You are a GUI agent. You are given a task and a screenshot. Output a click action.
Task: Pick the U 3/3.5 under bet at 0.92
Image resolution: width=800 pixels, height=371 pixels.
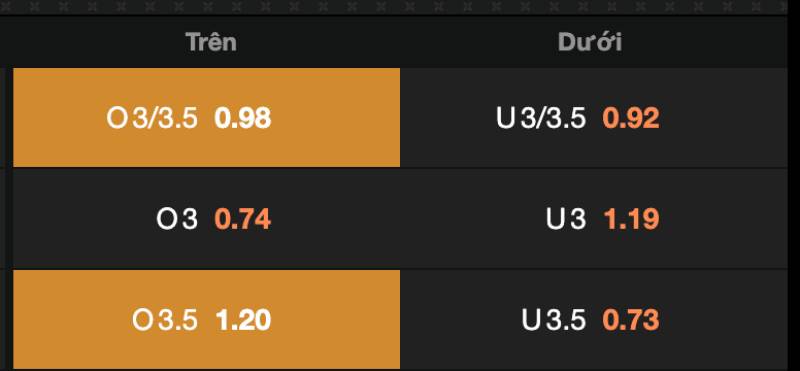(x=594, y=117)
